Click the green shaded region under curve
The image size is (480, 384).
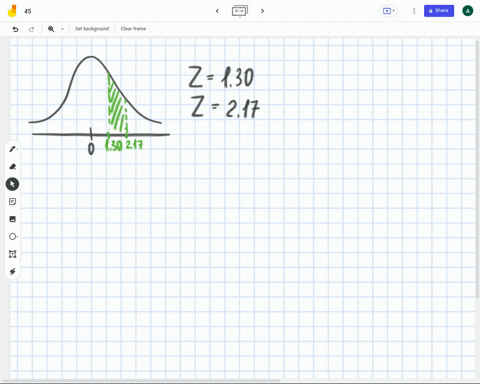(117, 107)
